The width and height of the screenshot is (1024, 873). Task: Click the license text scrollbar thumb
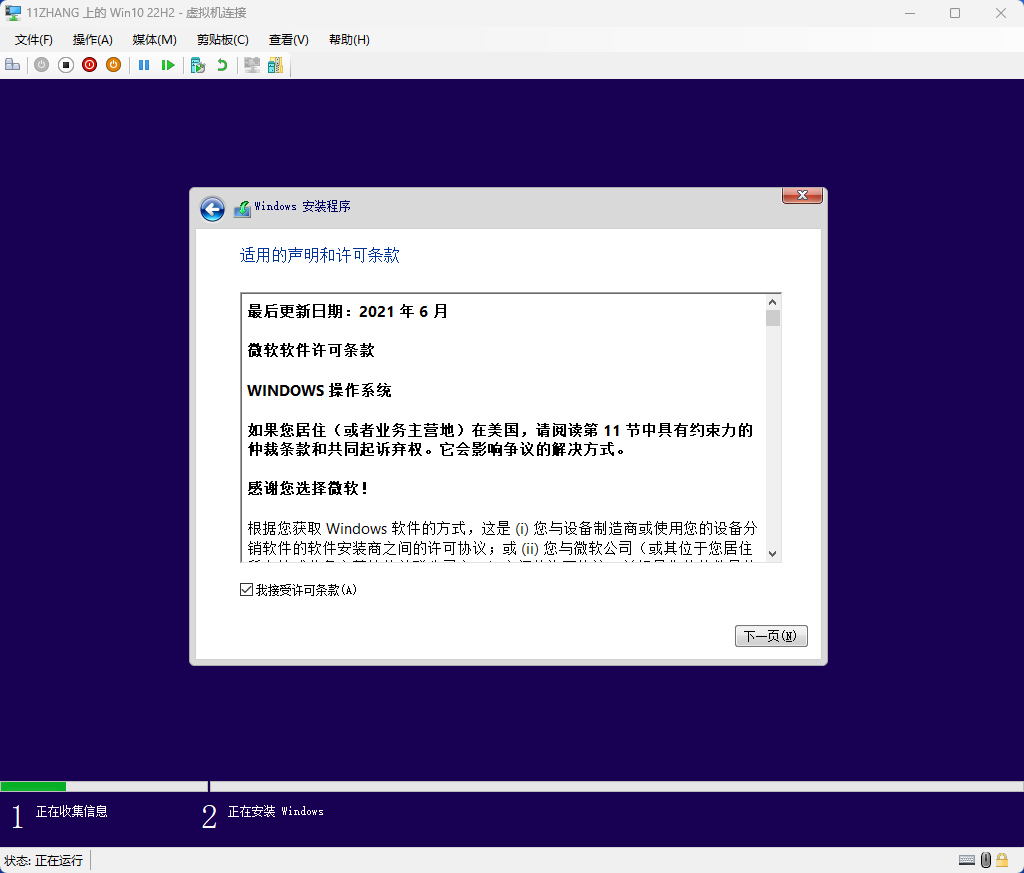(x=773, y=318)
